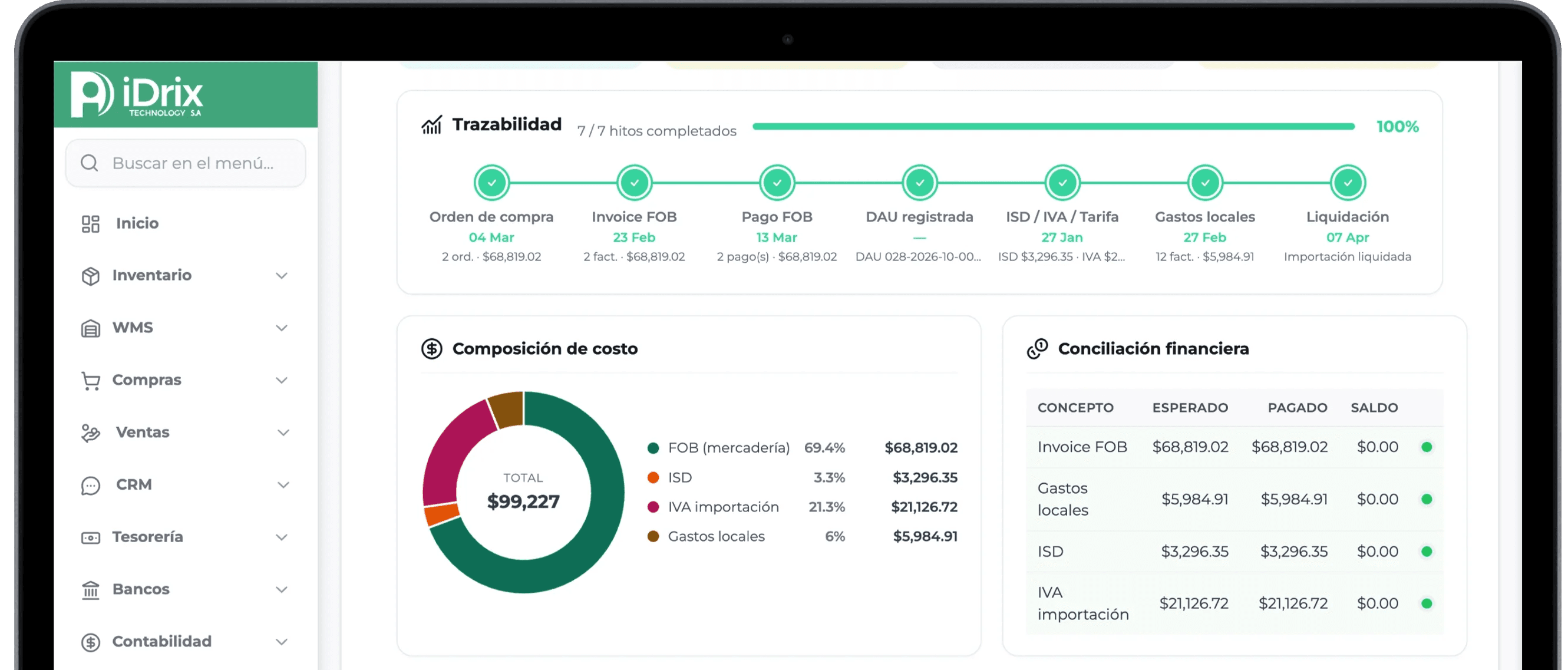Click the Bancos bank building icon
Image resolution: width=1568 pixels, height=670 pixels.
[x=91, y=590]
